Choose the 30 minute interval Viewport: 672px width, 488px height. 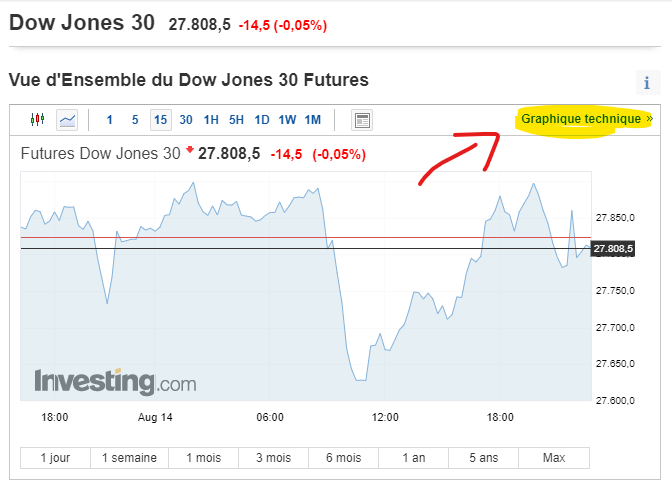click(x=186, y=120)
